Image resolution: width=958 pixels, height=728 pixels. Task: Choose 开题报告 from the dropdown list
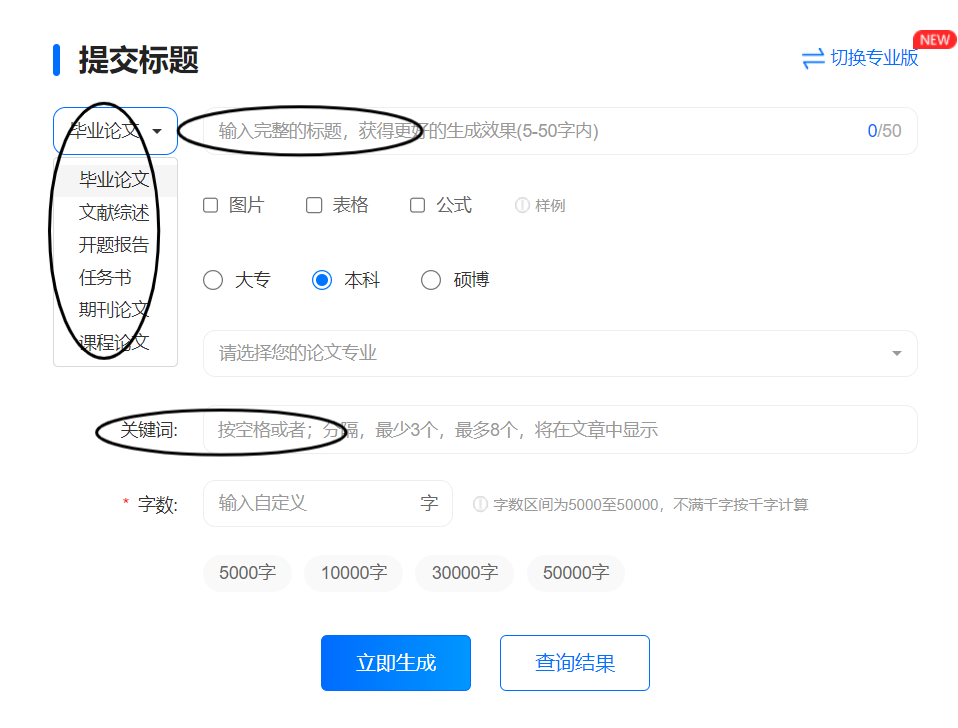click(x=115, y=245)
